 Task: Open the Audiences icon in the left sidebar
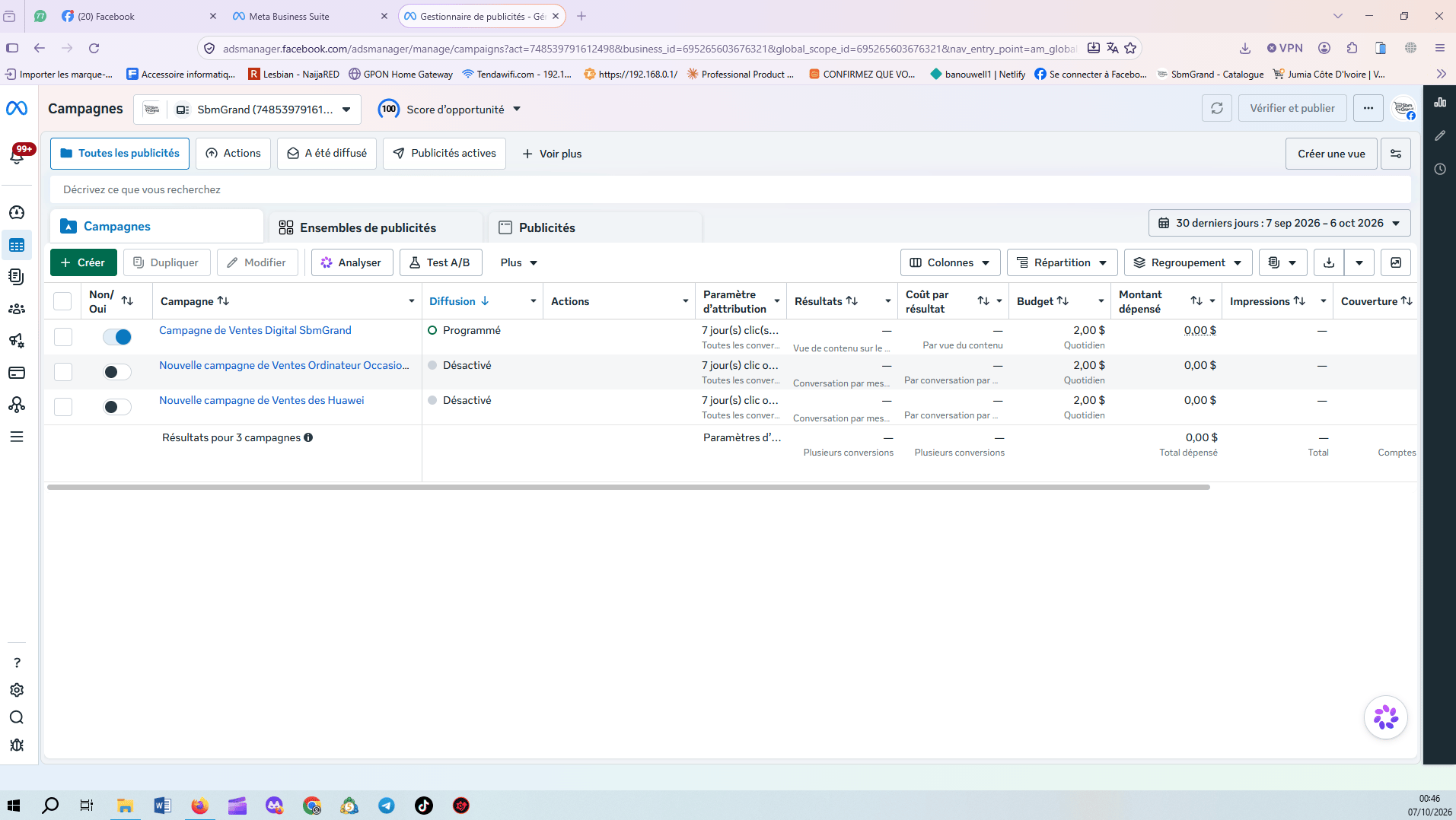[x=17, y=309]
